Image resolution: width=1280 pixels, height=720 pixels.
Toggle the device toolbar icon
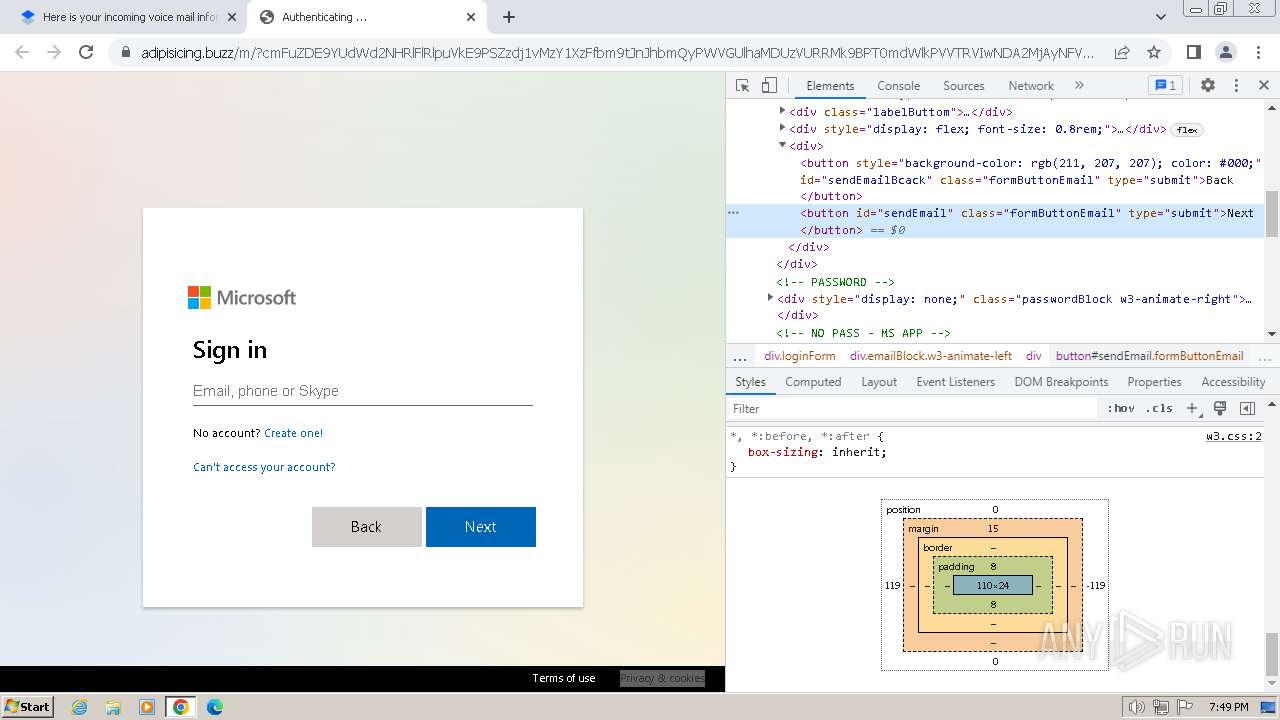point(769,86)
